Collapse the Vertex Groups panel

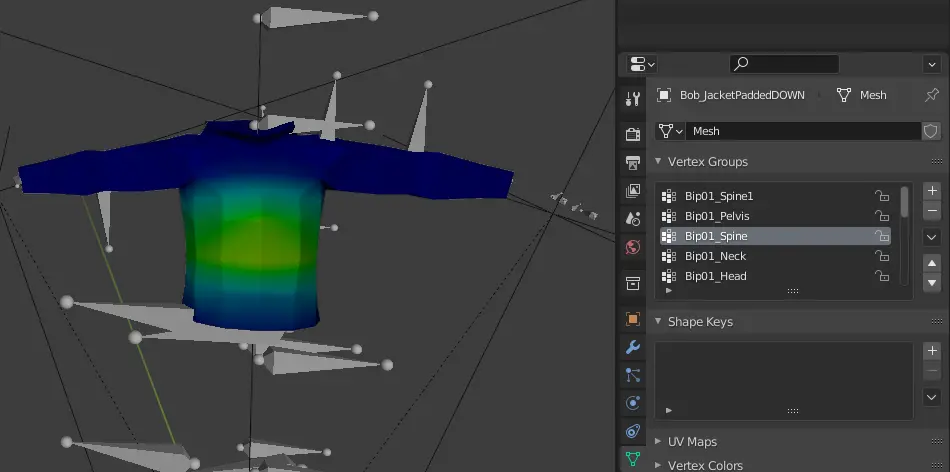coord(702,162)
